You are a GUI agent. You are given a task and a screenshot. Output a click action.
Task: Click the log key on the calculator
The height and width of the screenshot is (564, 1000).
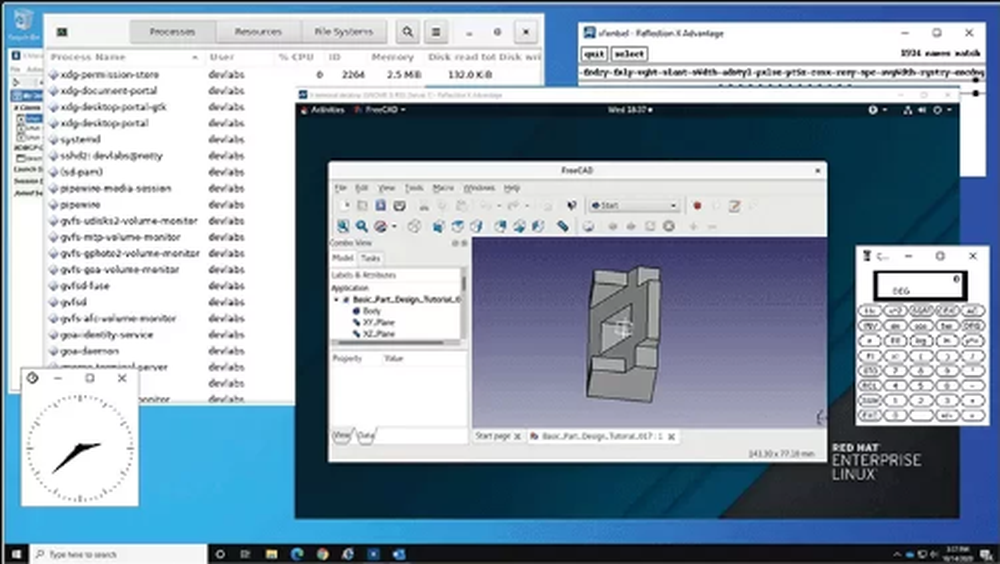click(921, 341)
